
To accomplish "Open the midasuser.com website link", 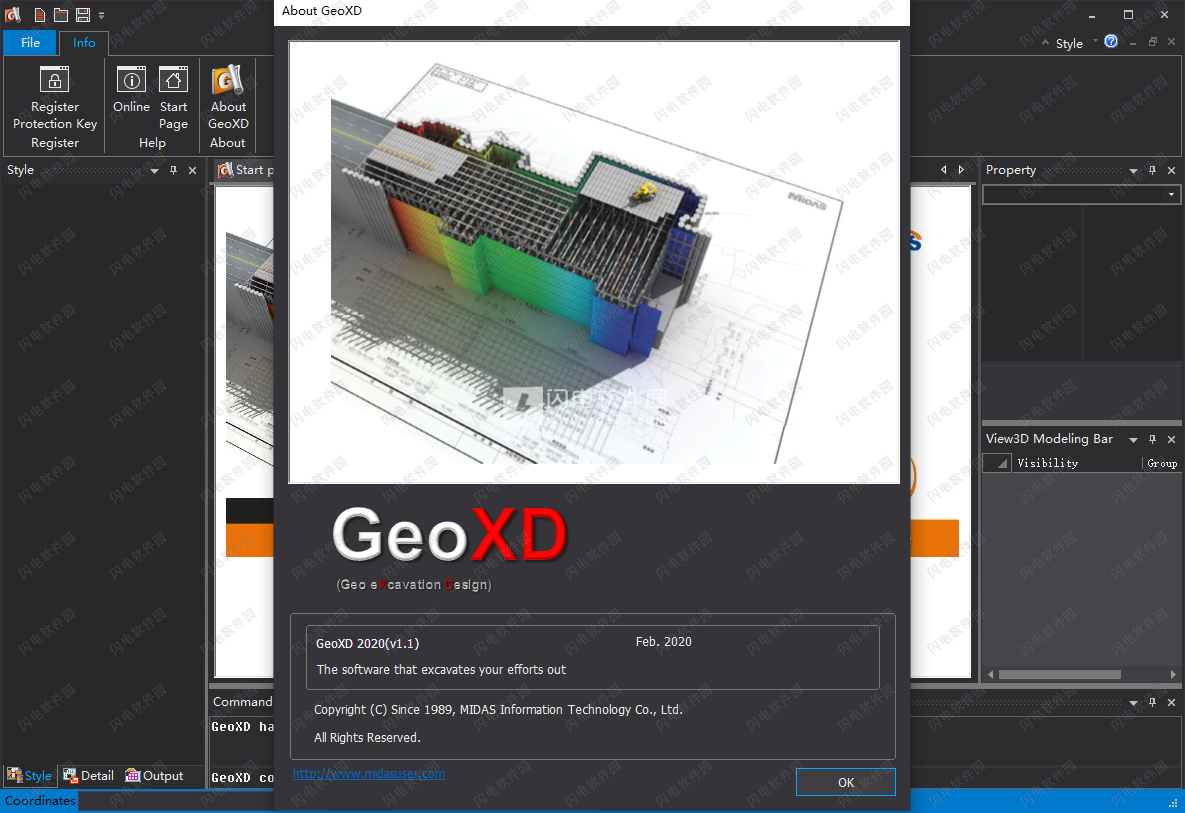I will (369, 774).
